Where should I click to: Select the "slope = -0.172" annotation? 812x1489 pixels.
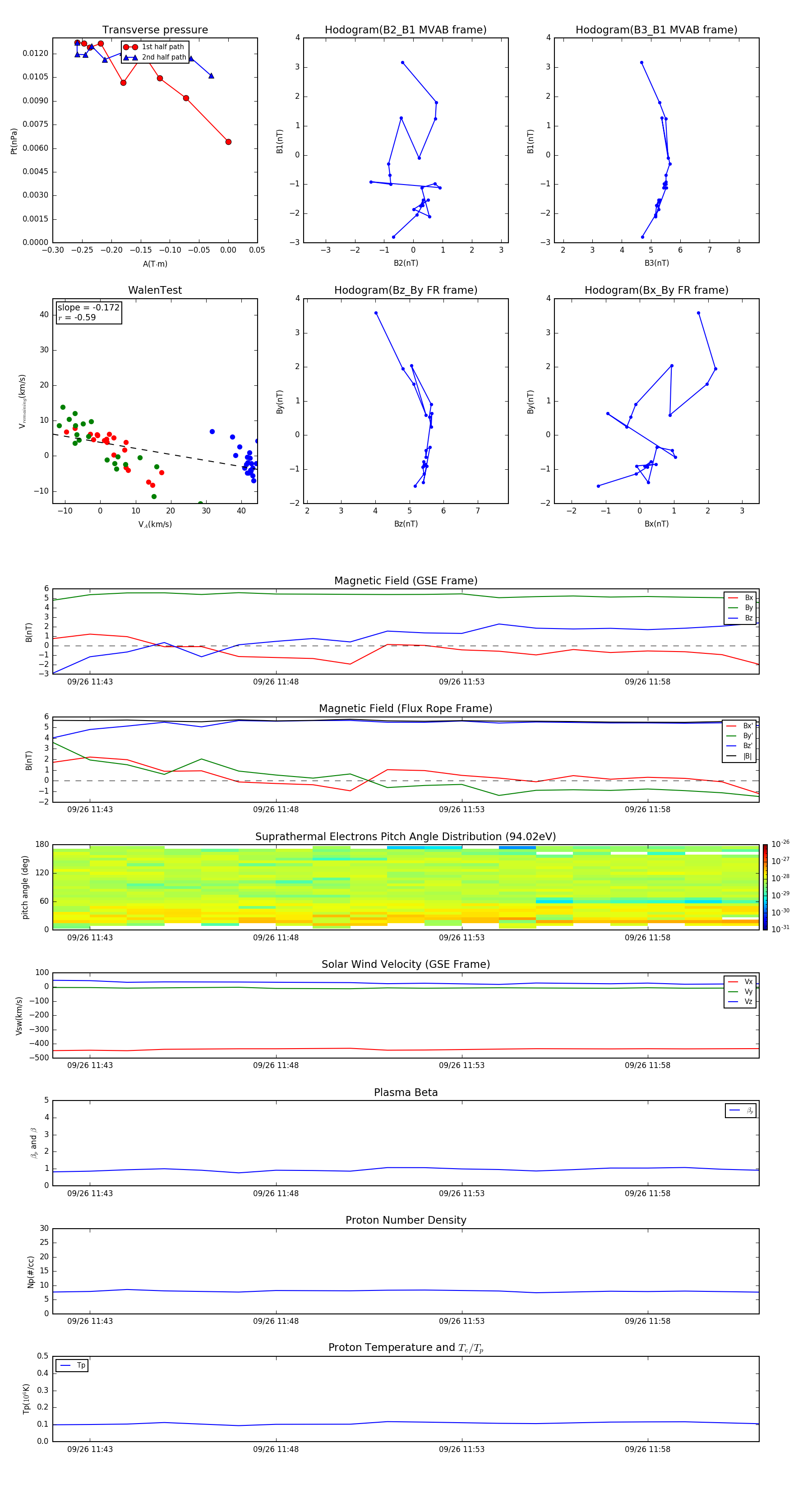click(88, 308)
